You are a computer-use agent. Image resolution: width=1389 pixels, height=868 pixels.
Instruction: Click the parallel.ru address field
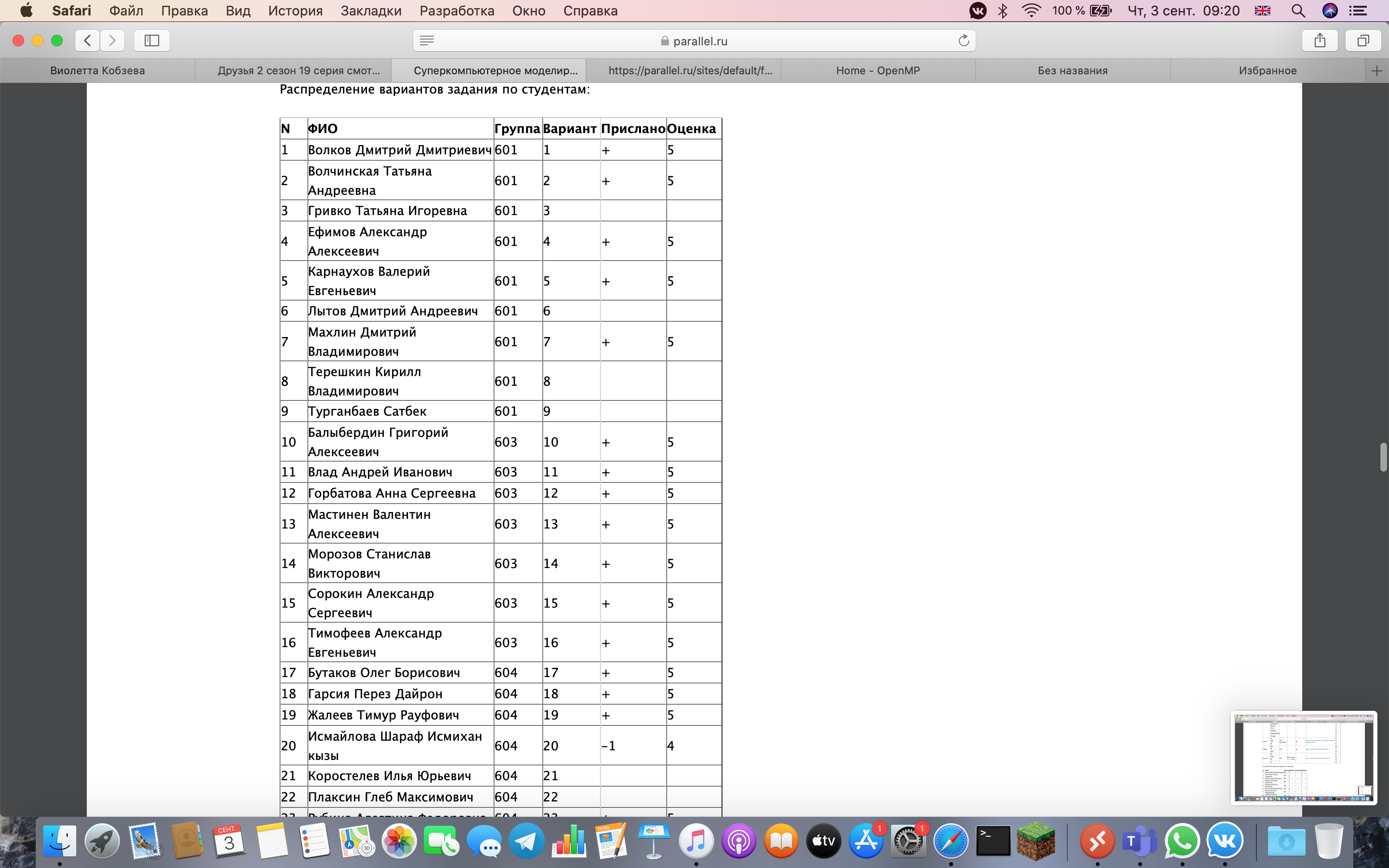click(x=694, y=40)
